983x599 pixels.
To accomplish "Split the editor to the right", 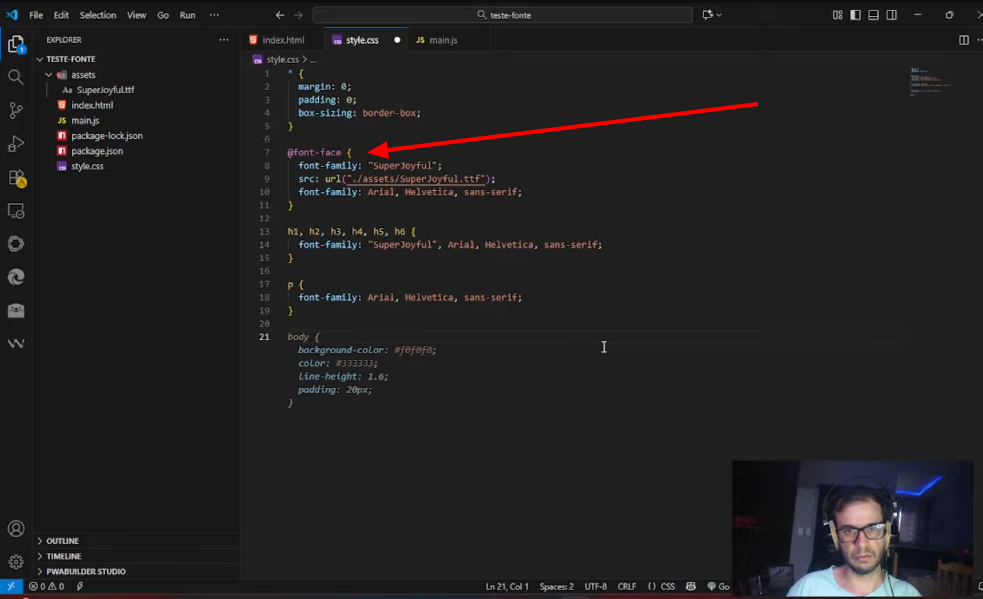I will point(964,40).
